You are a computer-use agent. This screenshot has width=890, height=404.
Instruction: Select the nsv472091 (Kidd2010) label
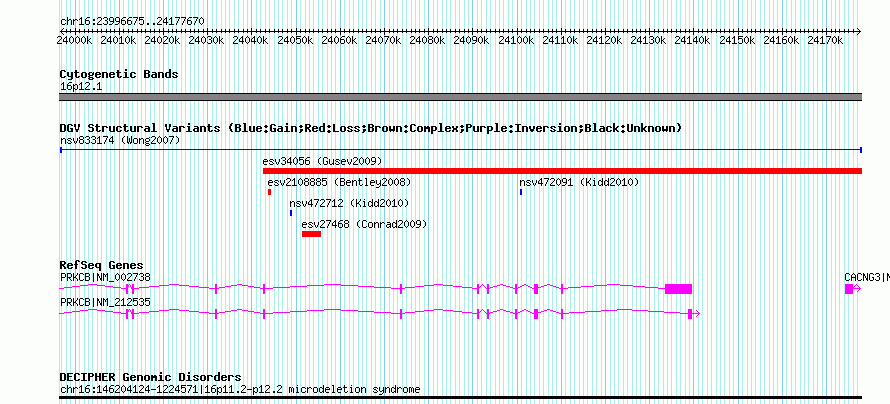click(579, 183)
